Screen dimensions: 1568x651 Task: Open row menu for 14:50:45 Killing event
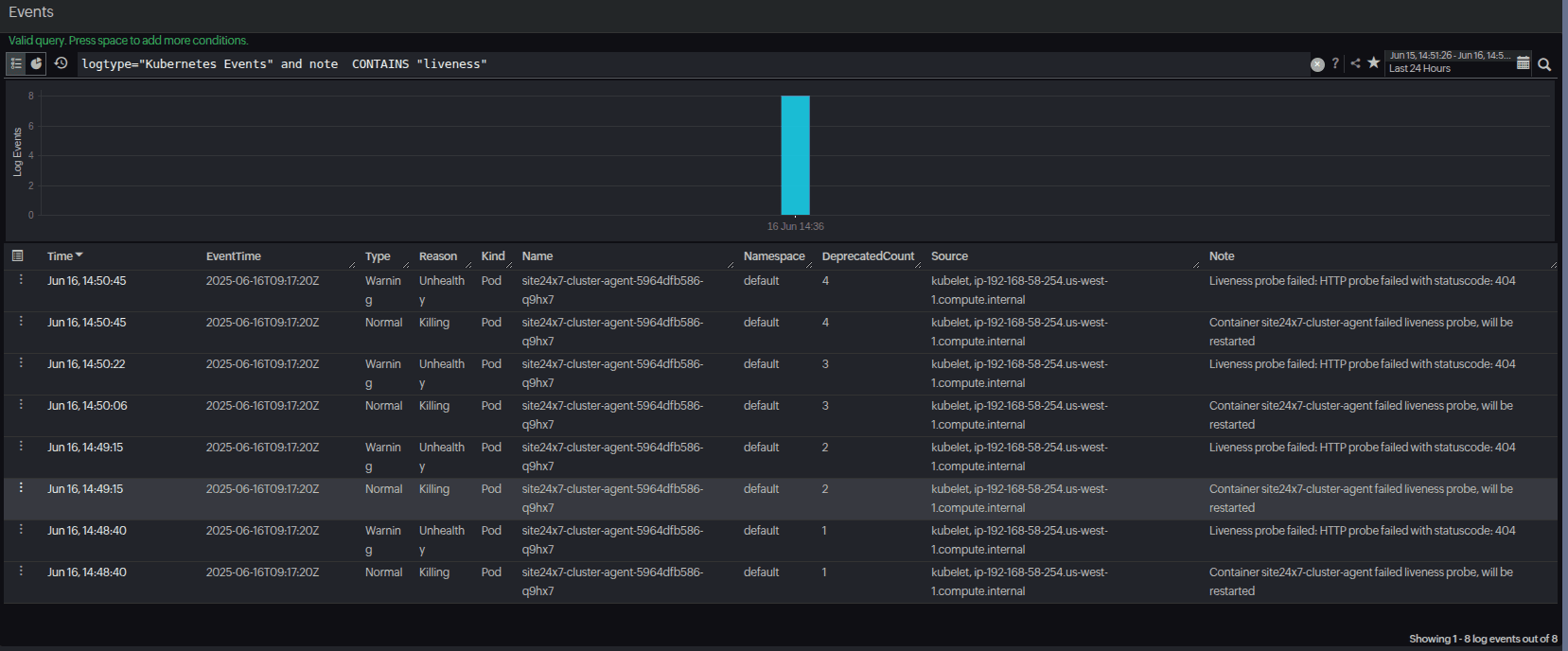pyautogui.click(x=21, y=322)
